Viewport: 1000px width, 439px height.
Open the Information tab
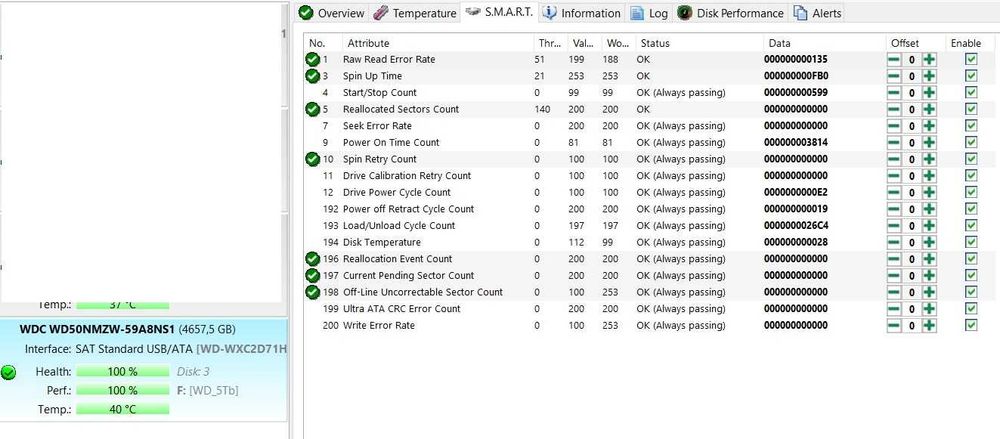(582, 13)
